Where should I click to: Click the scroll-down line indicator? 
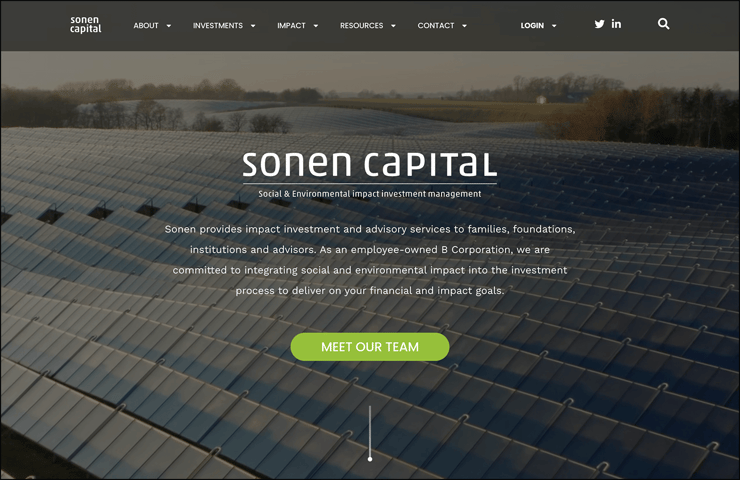(x=370, y=433)
